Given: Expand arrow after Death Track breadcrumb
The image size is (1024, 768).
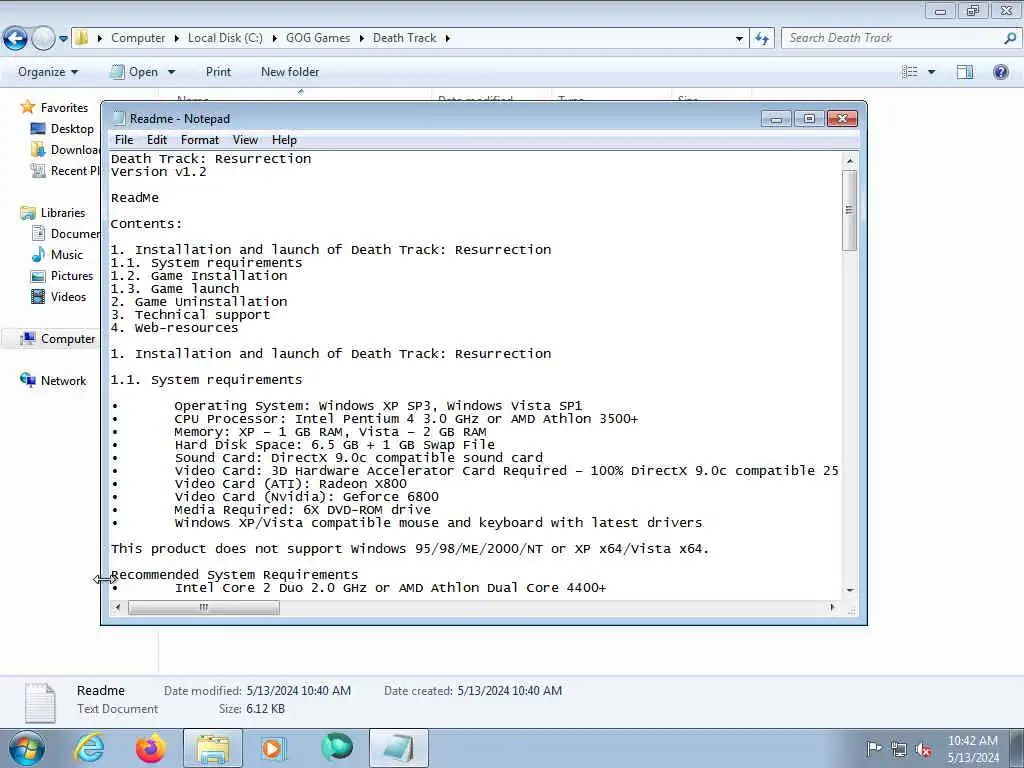Looking at the screenshot, I should click(448, 39).
